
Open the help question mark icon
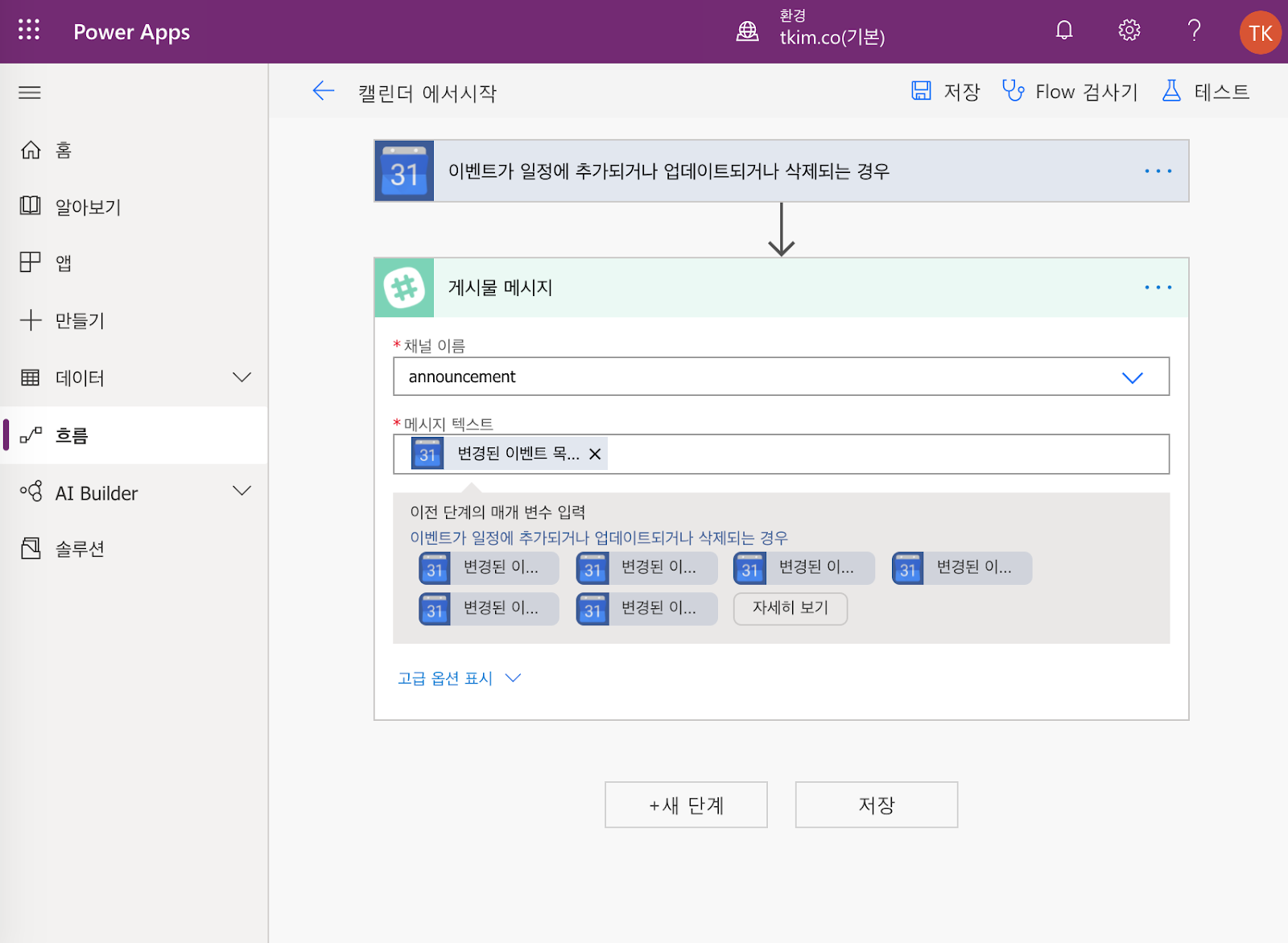click(1195, 31)
